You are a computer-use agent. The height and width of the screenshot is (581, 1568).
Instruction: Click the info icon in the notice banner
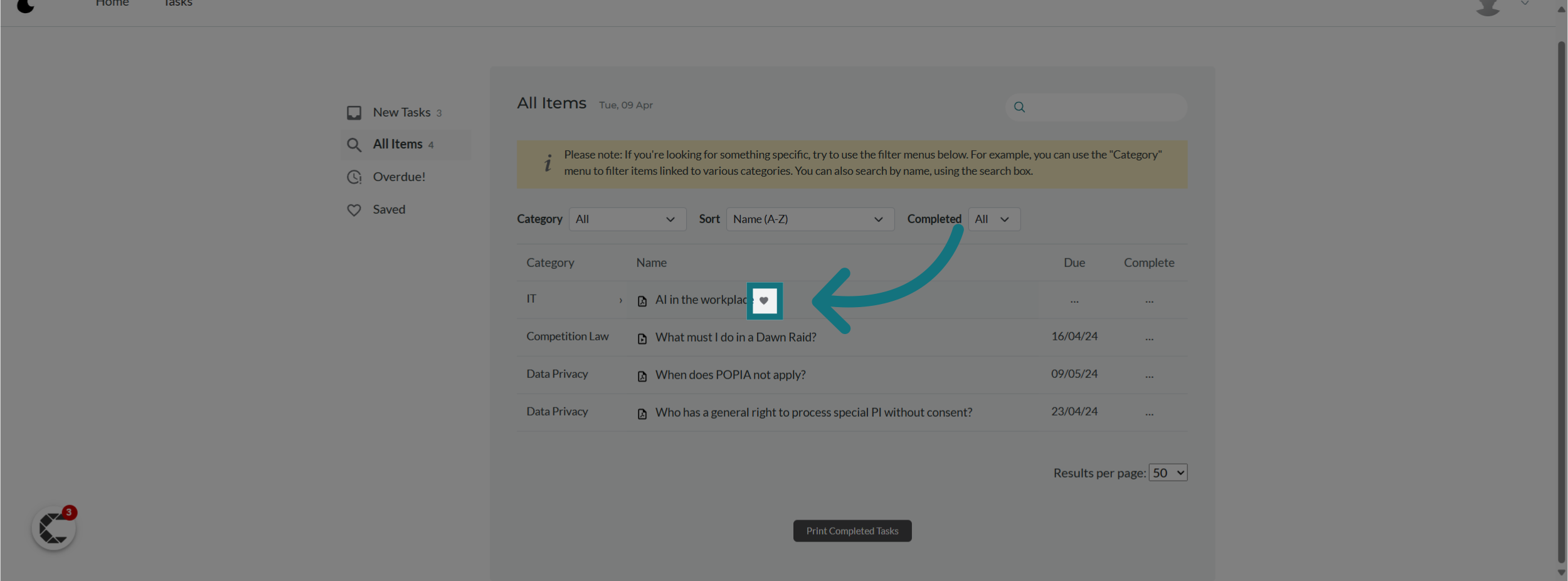548,163
